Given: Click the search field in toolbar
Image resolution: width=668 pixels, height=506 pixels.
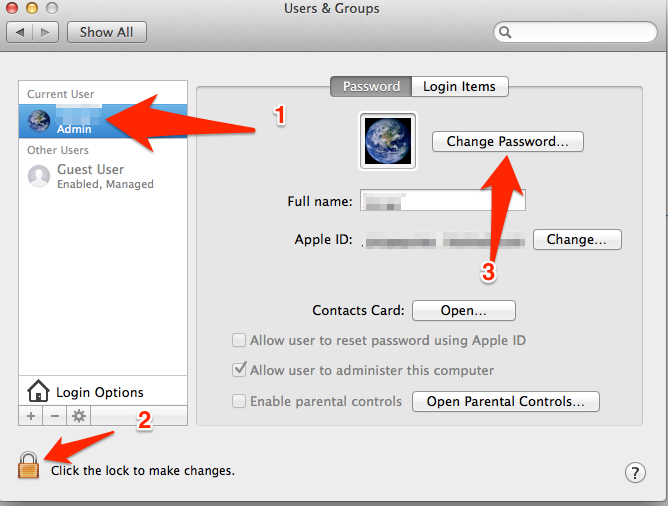Looking at the screenshot, I should coord(578,33).
